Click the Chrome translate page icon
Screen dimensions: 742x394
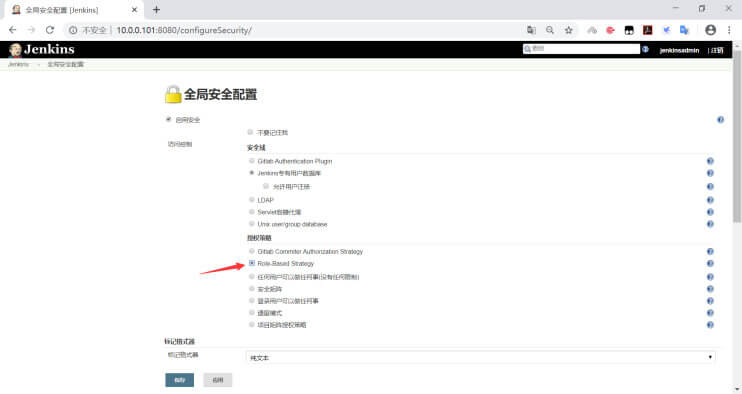point(531,30)
